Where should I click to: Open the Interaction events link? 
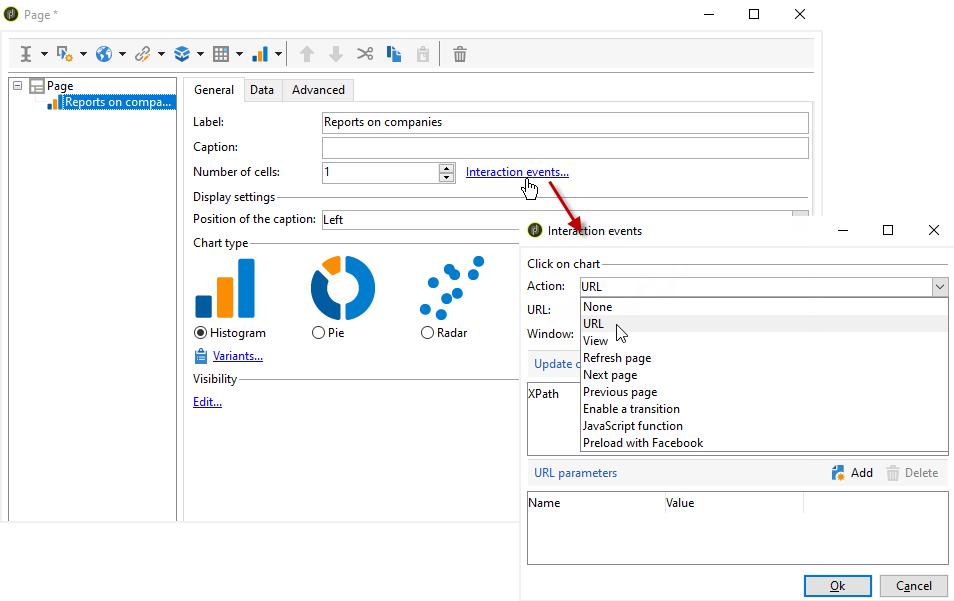tap(517, 172)
